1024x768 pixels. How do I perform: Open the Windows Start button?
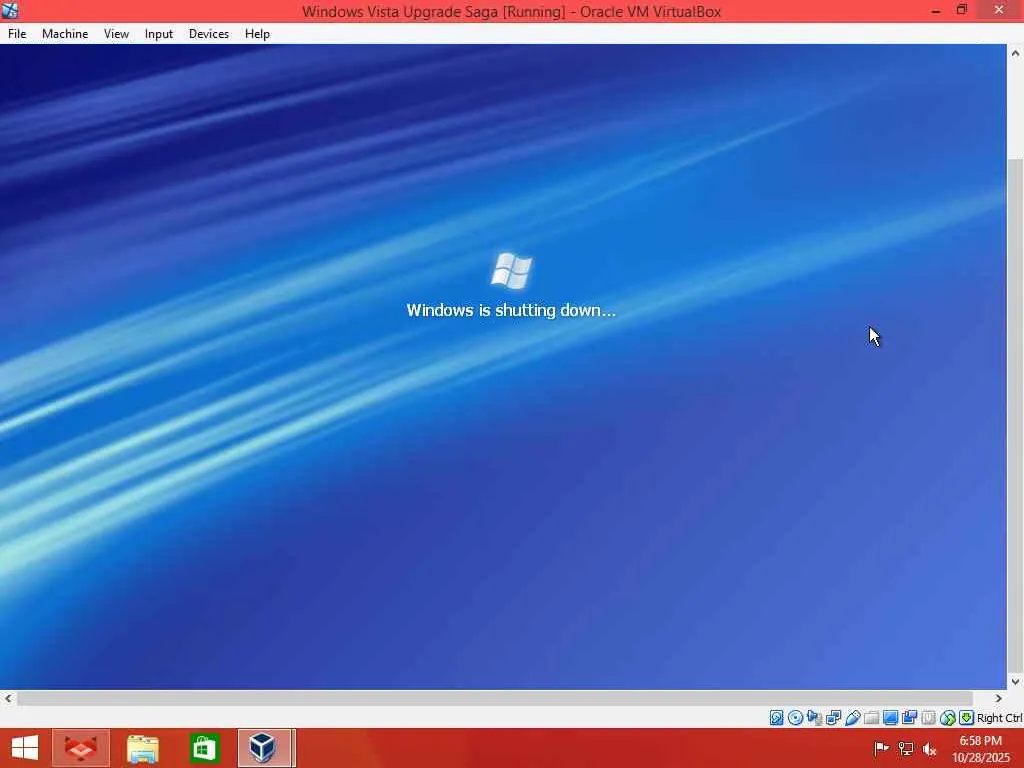pyautogui.click(x=25, y=748)
